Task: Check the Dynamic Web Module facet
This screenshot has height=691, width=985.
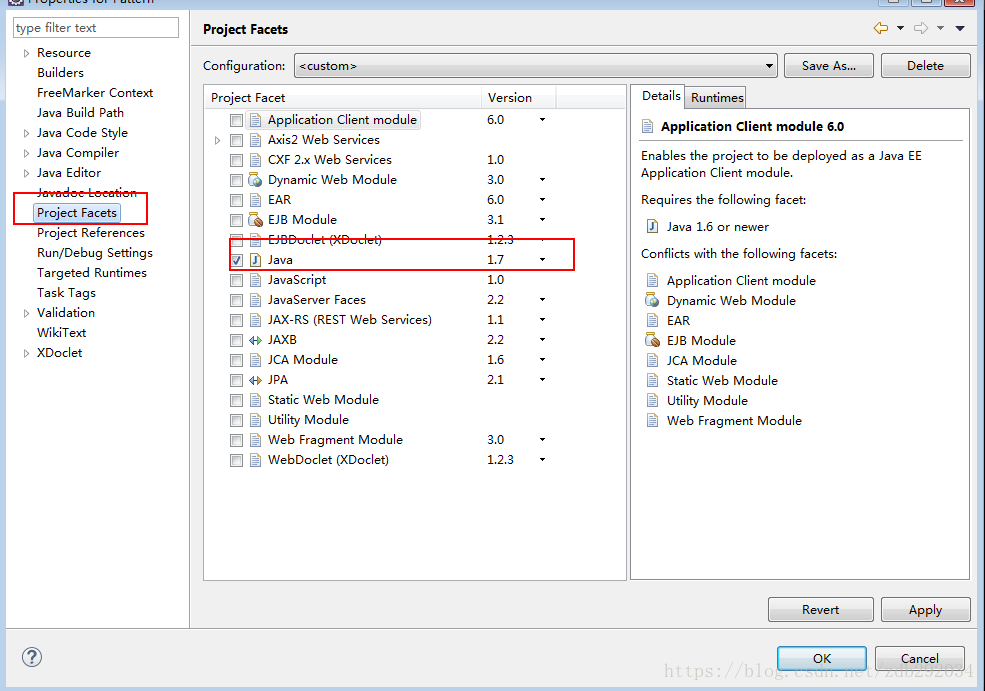Action: [236, 180]
